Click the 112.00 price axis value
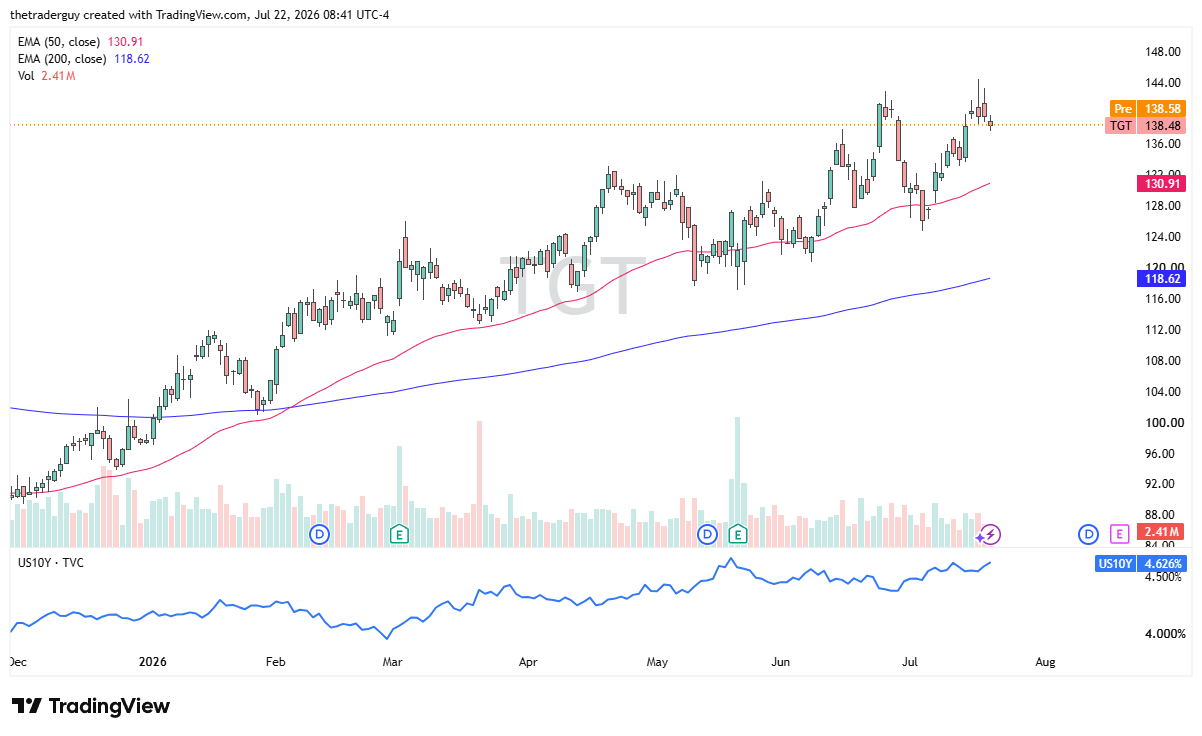This screenshot has width=1202, height=736. [1164, 330]
